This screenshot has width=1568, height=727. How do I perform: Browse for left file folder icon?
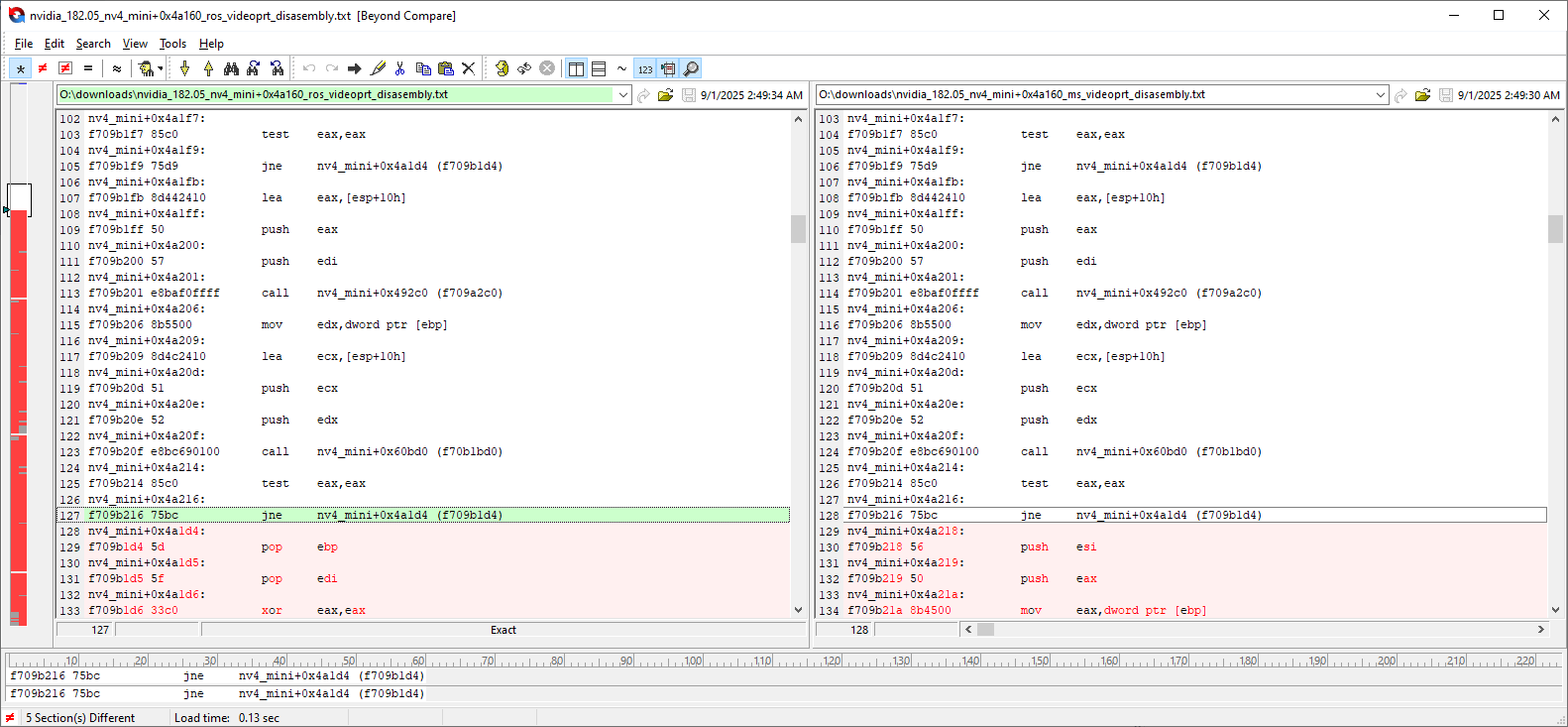coord(665,95)
